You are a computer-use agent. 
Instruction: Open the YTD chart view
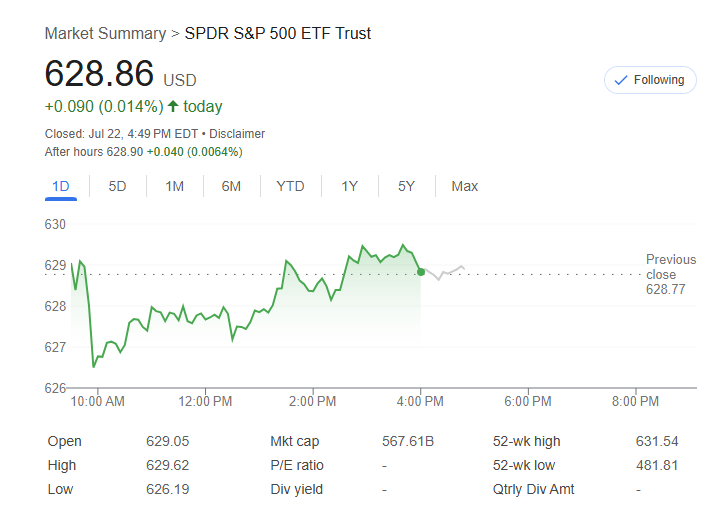(290, 186)
